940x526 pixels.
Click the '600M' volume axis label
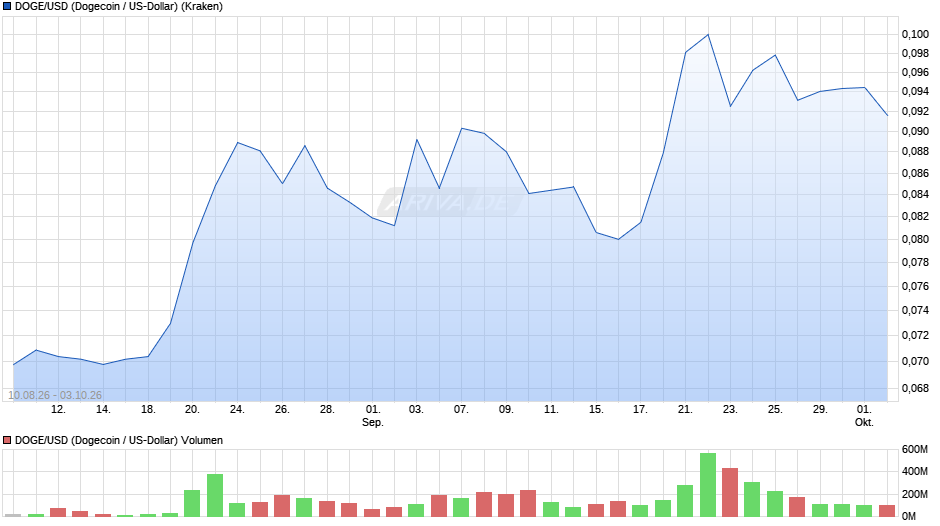[x=915, y=449]
